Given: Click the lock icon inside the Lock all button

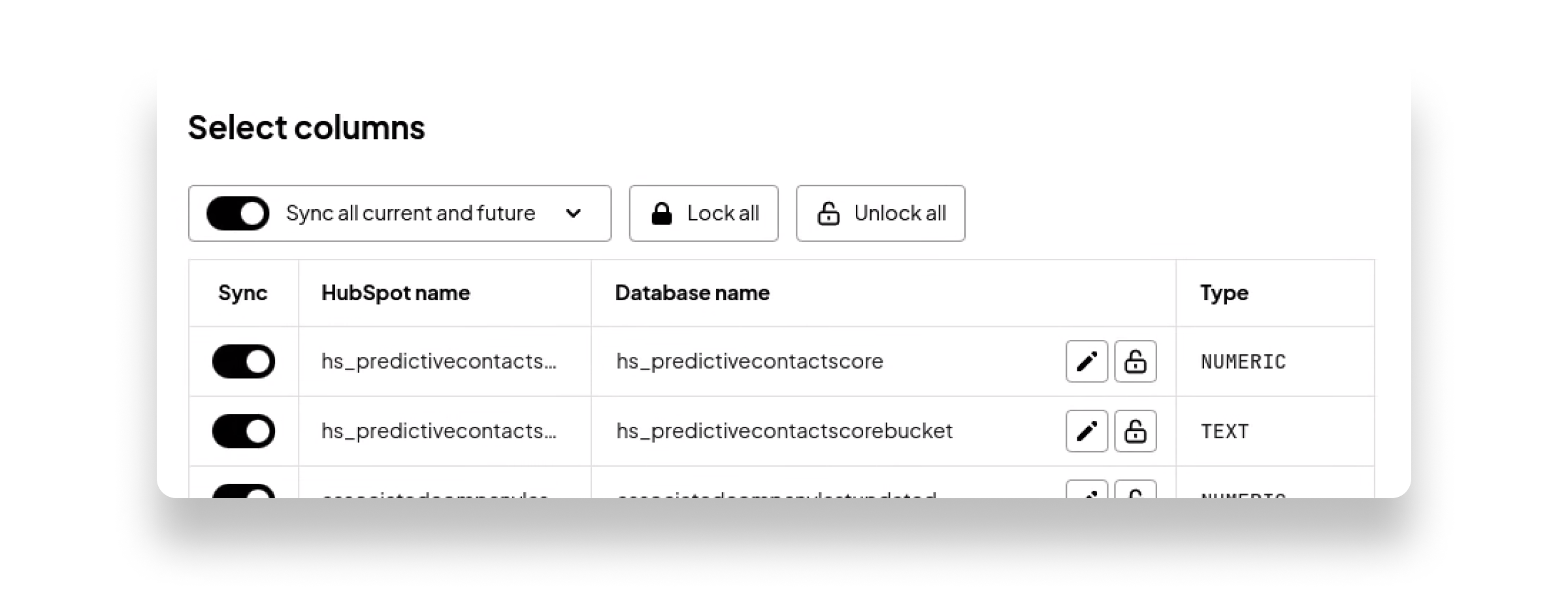Looking at the screenshot, I should pyautogui.click(x=662, y=213).
